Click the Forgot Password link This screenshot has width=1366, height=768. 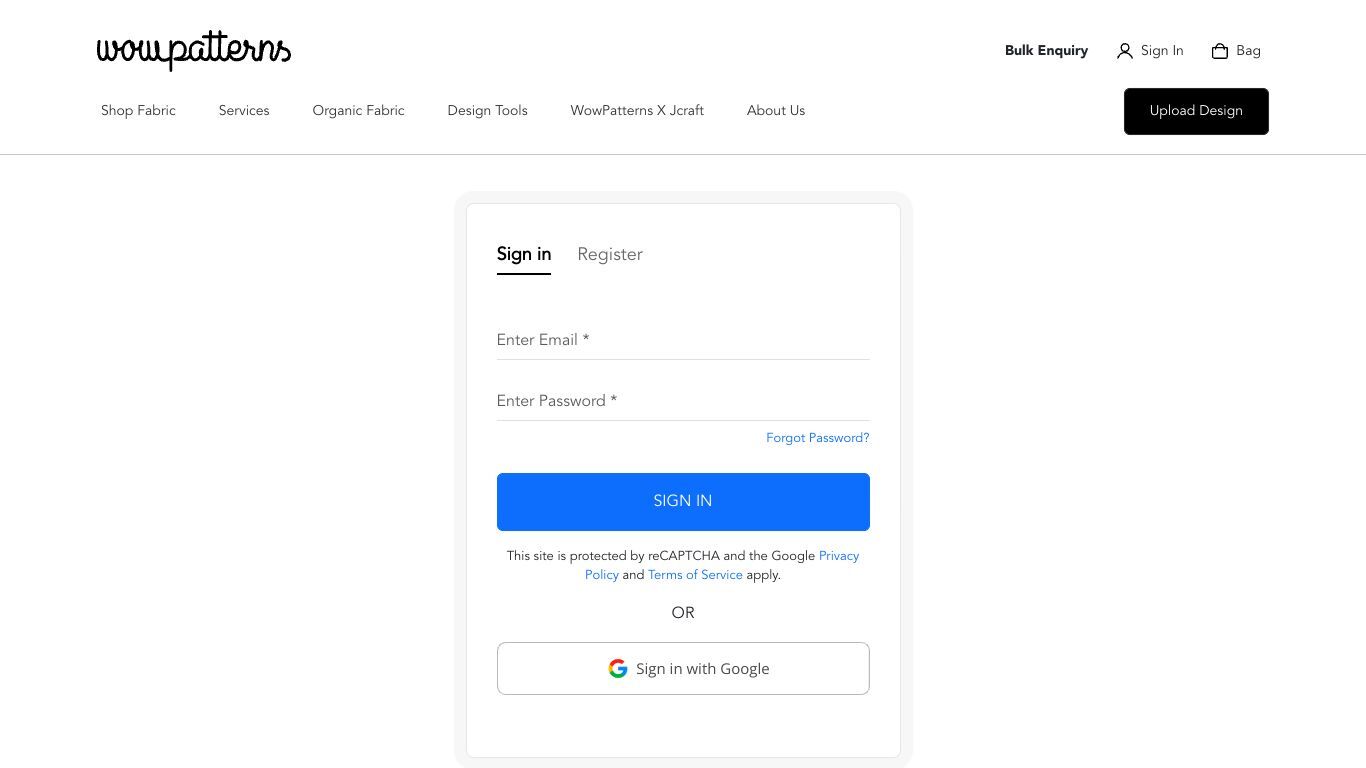coord(818,438)
